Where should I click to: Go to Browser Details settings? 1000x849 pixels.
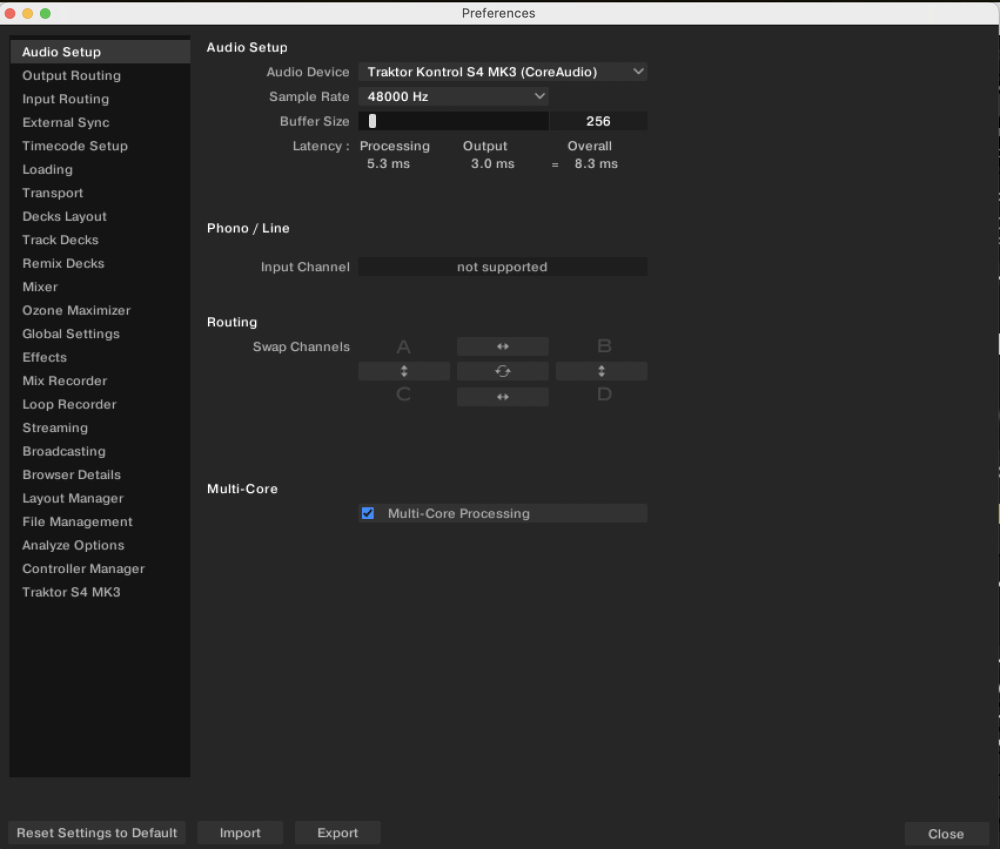[100, 475]
